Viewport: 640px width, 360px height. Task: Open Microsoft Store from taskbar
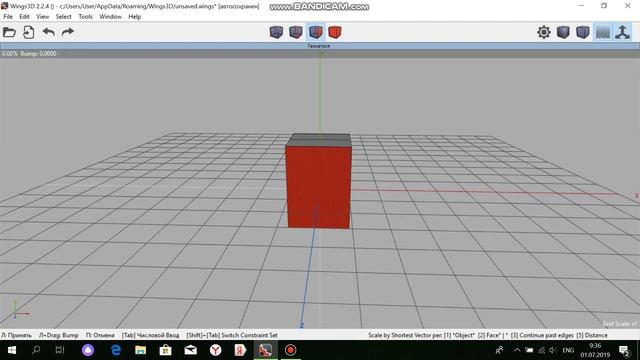point(165,350)
